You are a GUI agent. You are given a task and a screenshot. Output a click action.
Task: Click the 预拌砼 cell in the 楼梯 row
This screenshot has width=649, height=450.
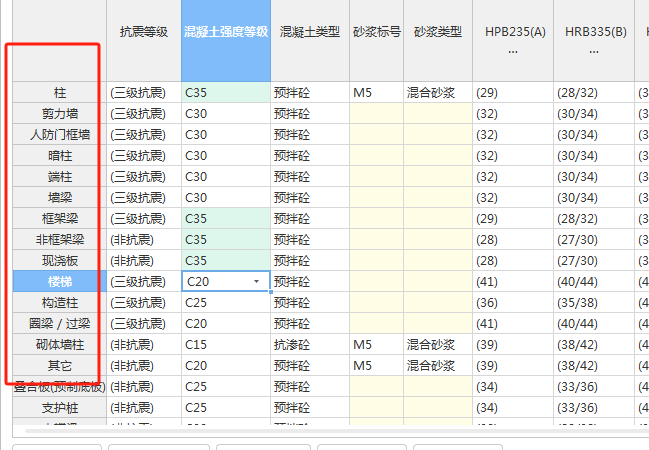click(310, 282)
